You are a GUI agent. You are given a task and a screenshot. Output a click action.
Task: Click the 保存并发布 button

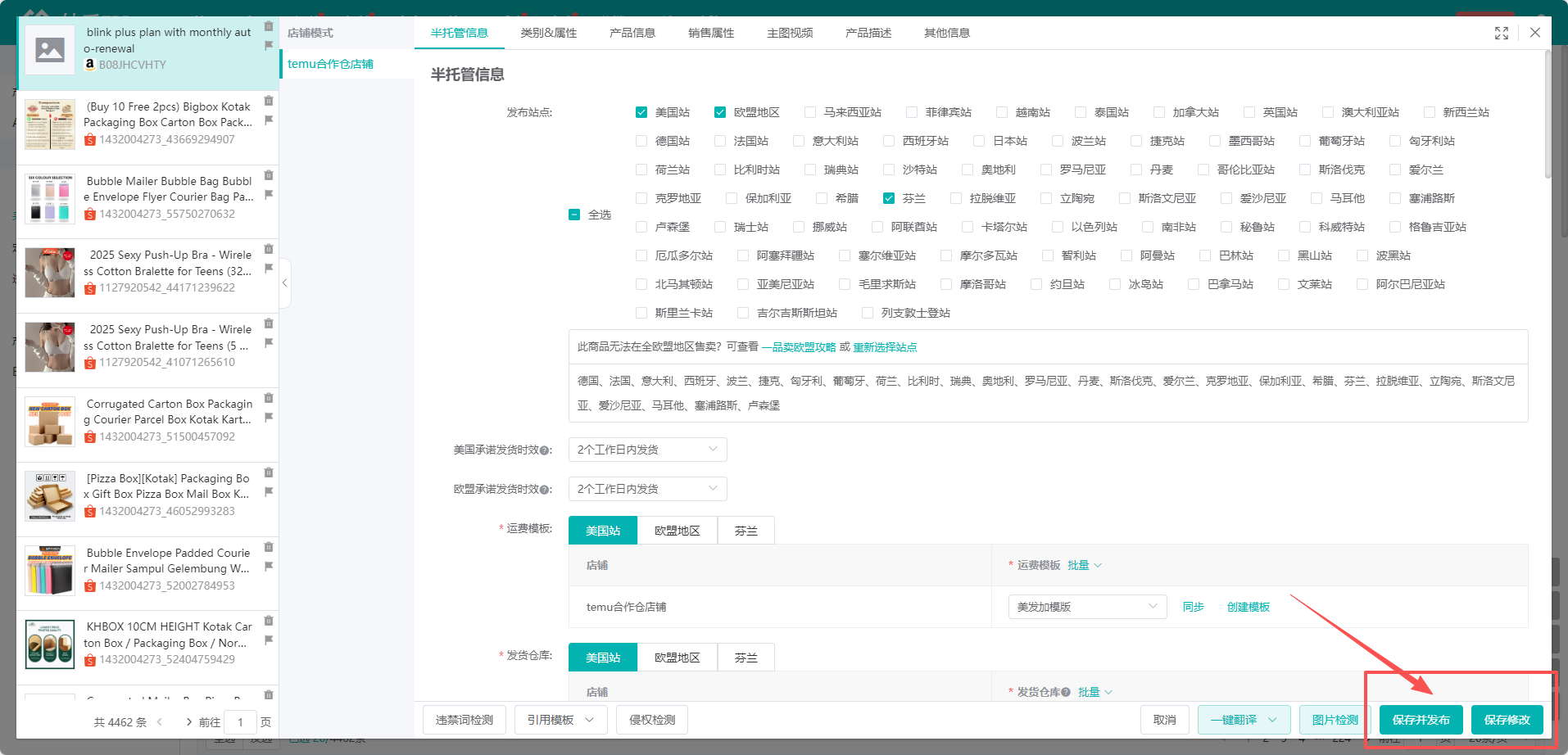(1421, 720)
